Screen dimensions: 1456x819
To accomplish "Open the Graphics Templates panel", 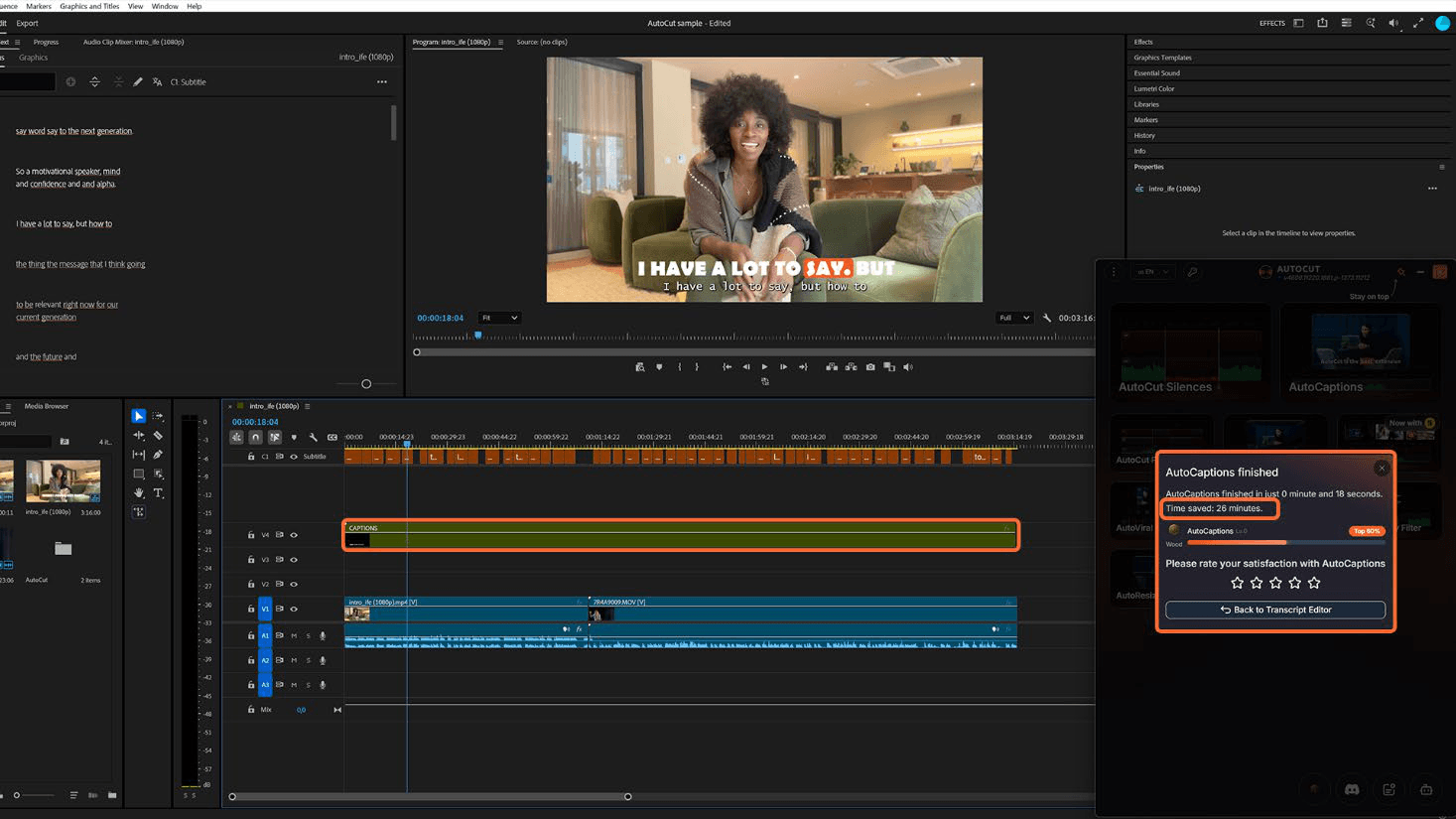I will click(1163, 58).
